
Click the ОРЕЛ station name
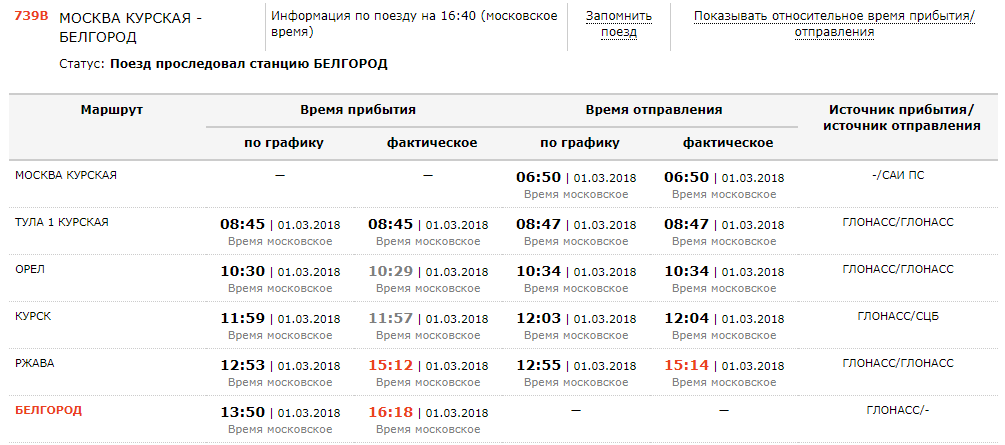30,269
